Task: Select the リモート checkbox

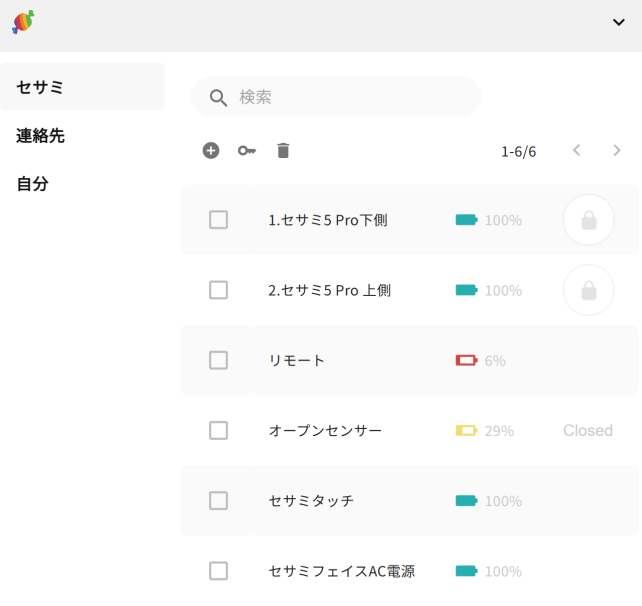Action: coord(218,360)
